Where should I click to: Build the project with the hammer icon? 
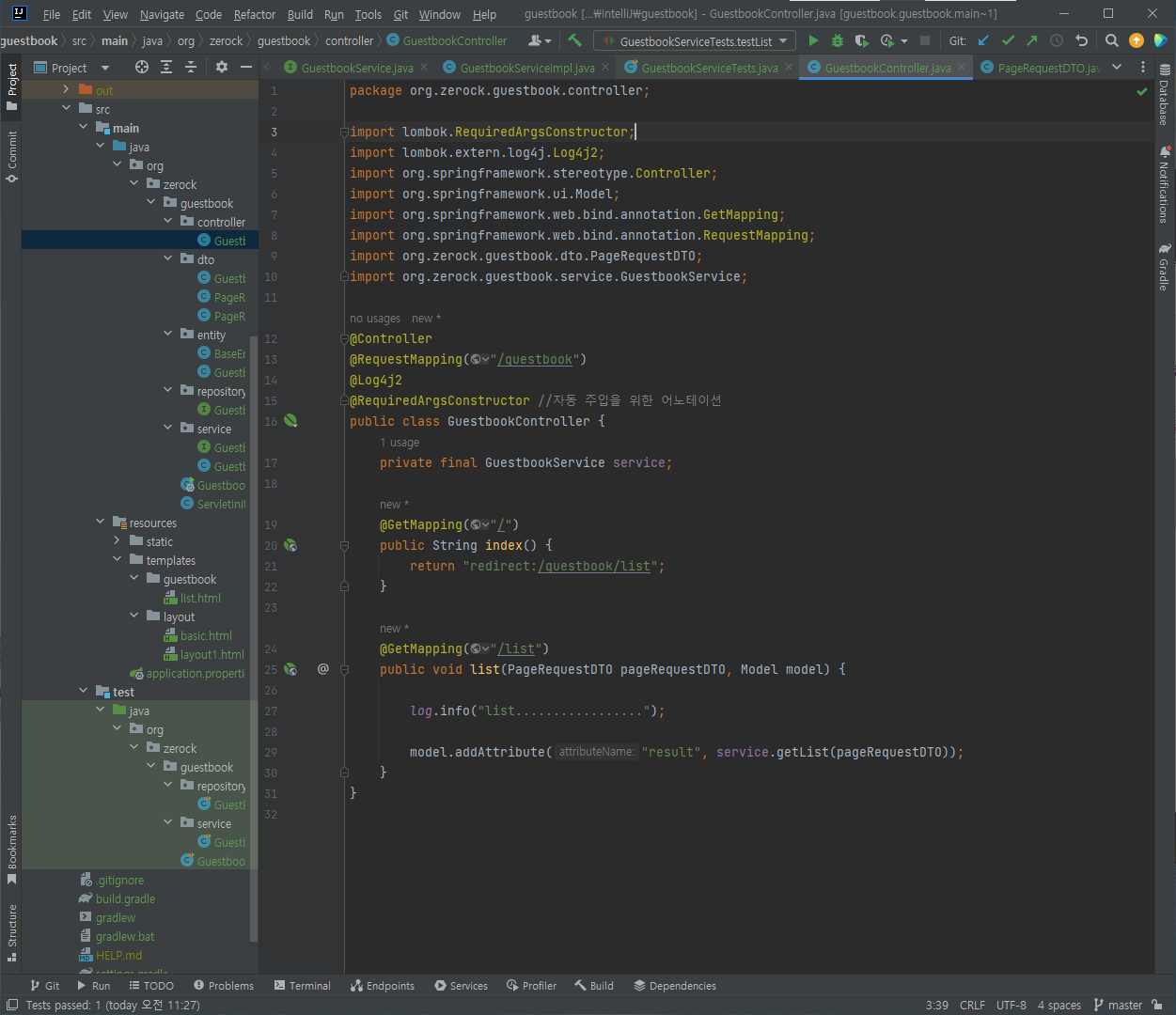(x=575, y=40)
